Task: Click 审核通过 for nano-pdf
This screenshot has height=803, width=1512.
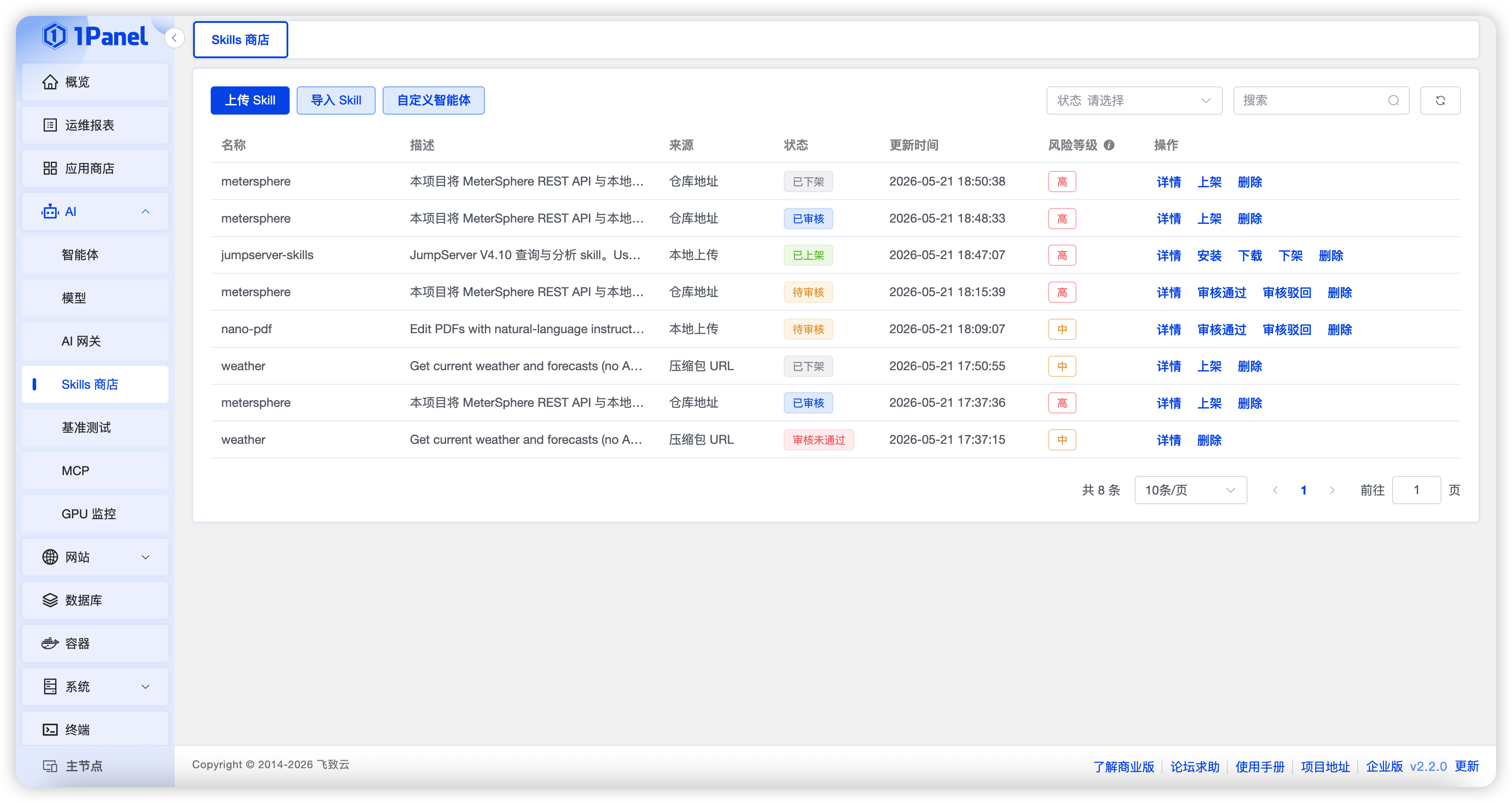Action: click(1222, 329)
